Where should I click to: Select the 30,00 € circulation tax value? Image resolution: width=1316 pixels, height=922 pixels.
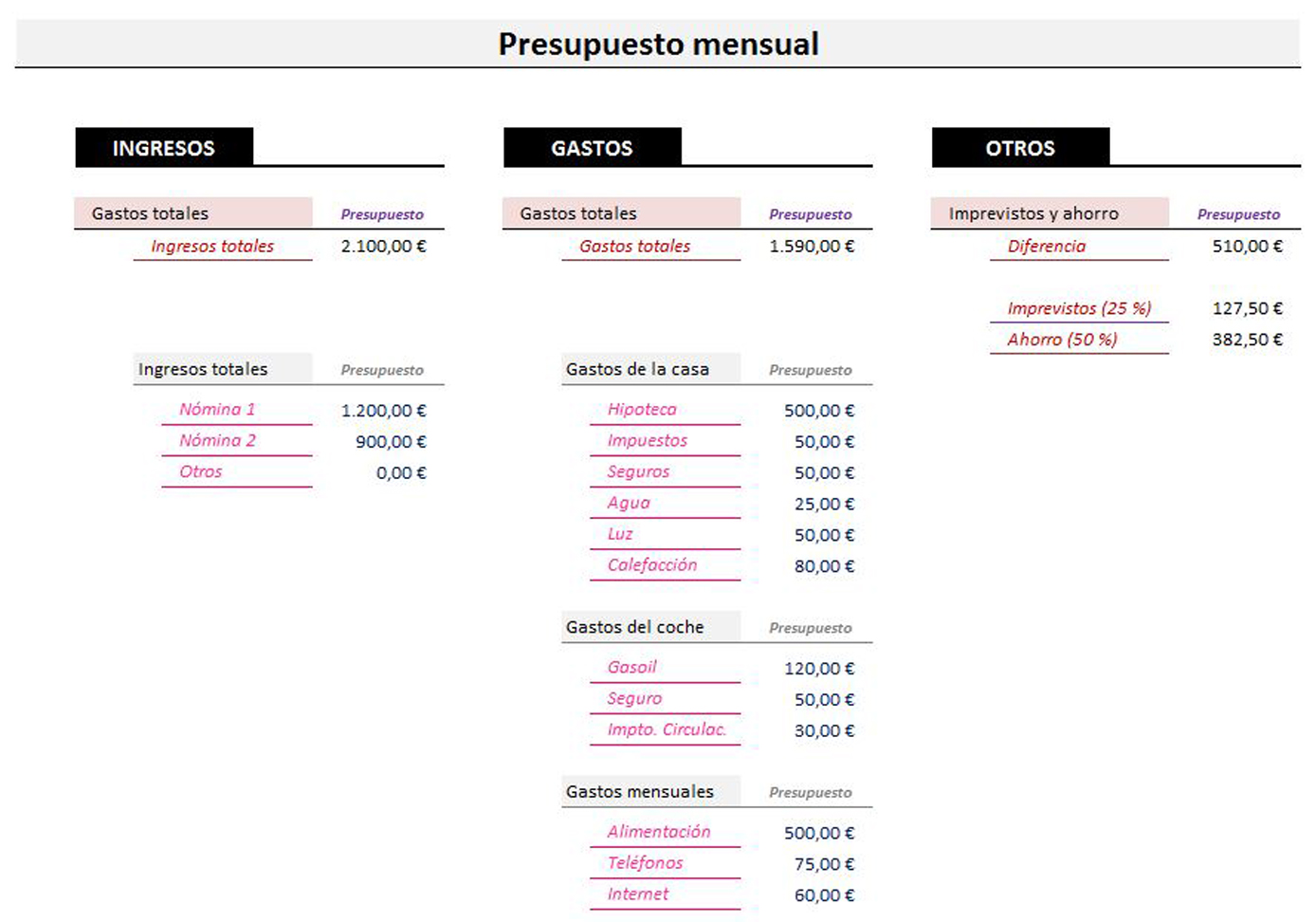tap(824, 731)
